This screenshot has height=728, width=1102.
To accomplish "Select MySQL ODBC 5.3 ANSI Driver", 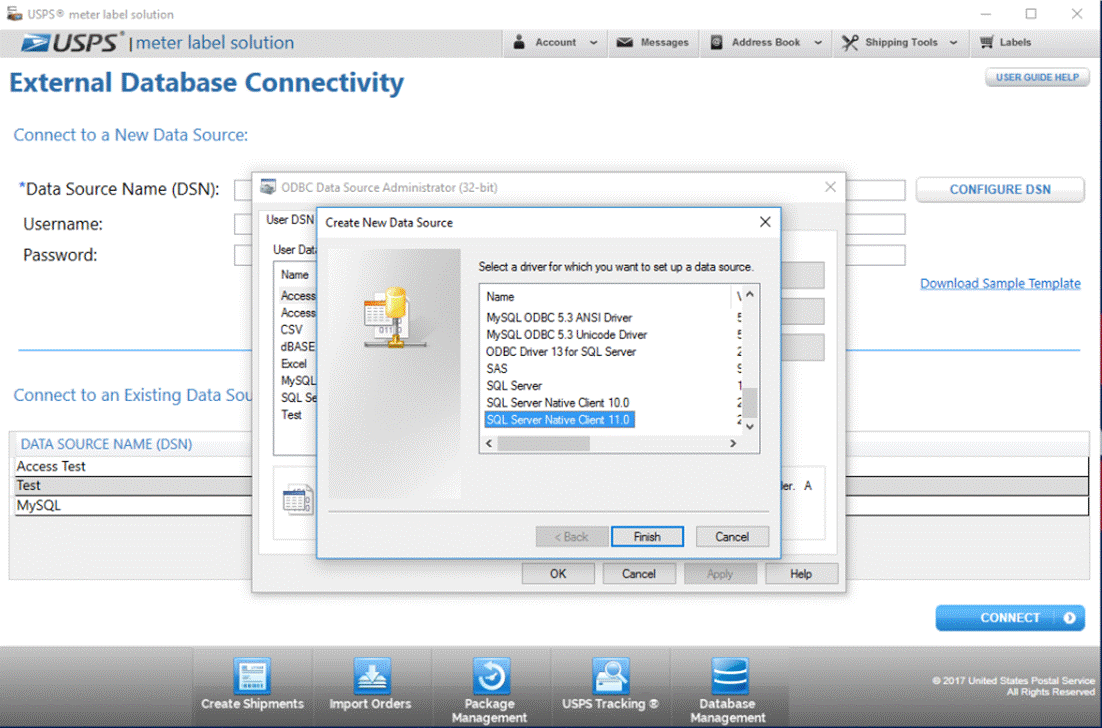I will tap(559, 318).
